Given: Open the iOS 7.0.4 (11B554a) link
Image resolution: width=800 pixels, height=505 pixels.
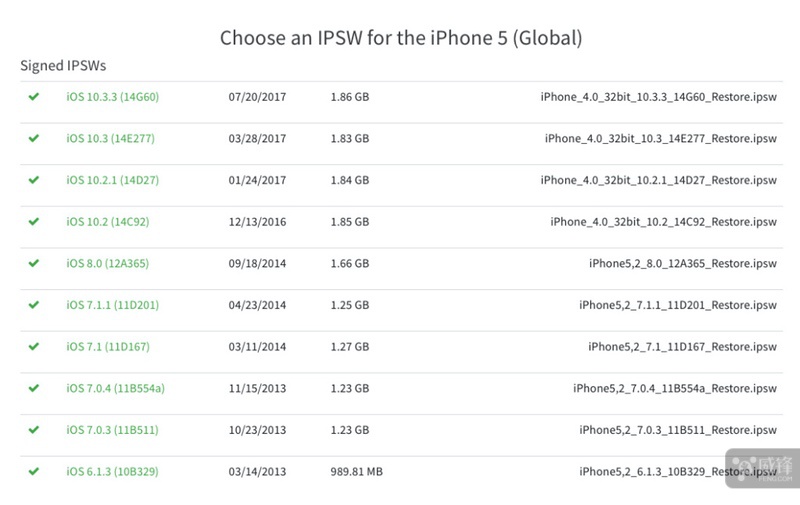Looking at the screenshot, I should [x=116, y=388].
